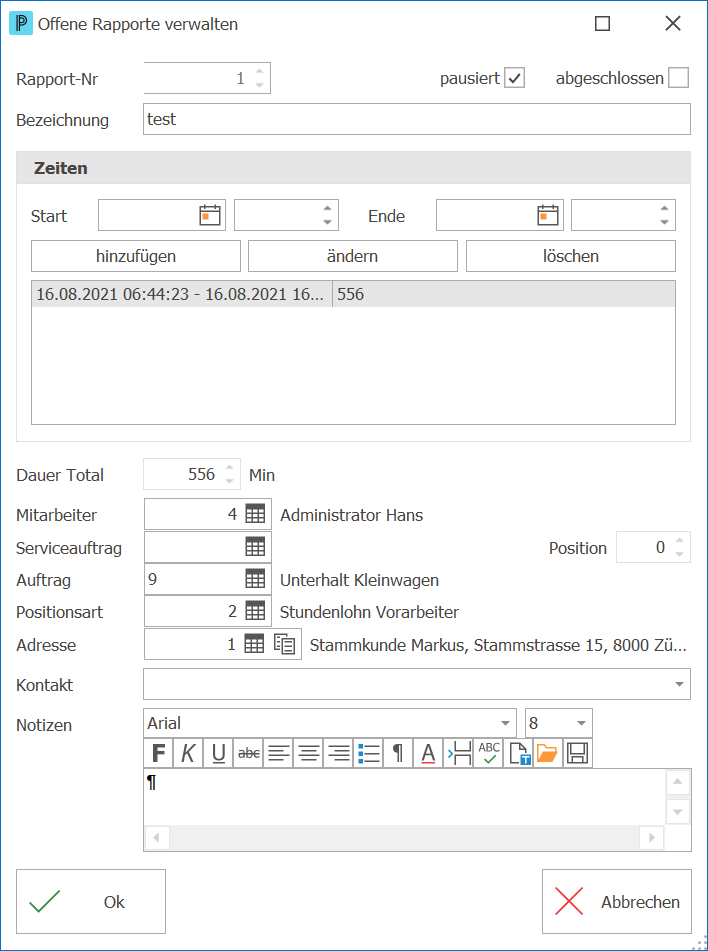This screenshot has width=708, height=951.
Task: Click inside the Notizen text area
Action: [x=404, y=797]
